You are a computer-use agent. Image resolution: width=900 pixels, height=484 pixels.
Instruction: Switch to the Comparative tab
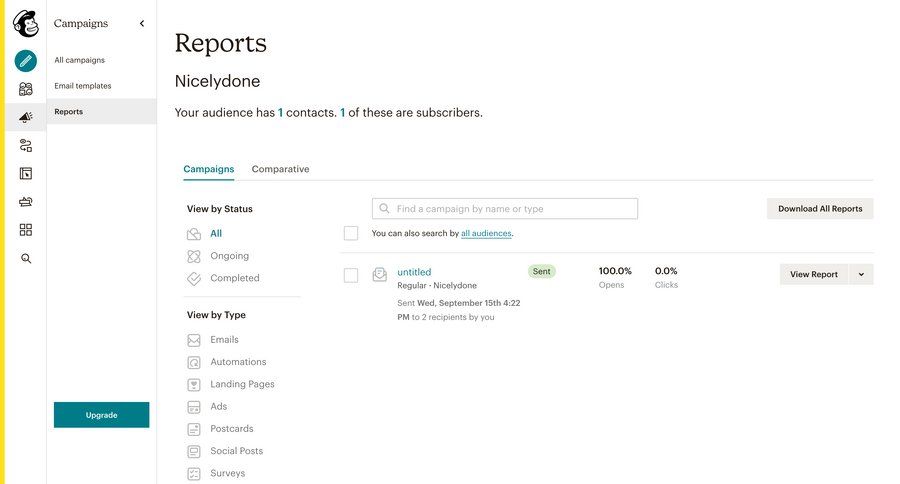(280, 169)
